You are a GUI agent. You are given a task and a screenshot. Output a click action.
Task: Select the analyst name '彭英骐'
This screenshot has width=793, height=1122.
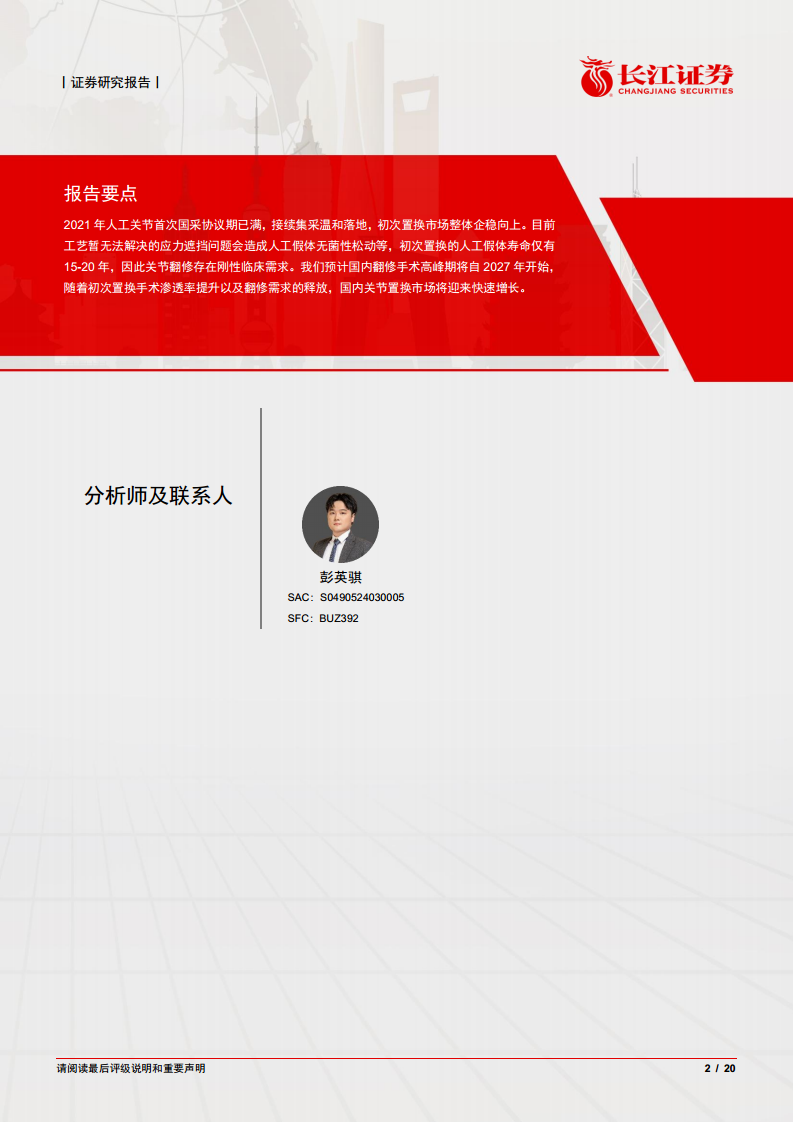[341, 577]
